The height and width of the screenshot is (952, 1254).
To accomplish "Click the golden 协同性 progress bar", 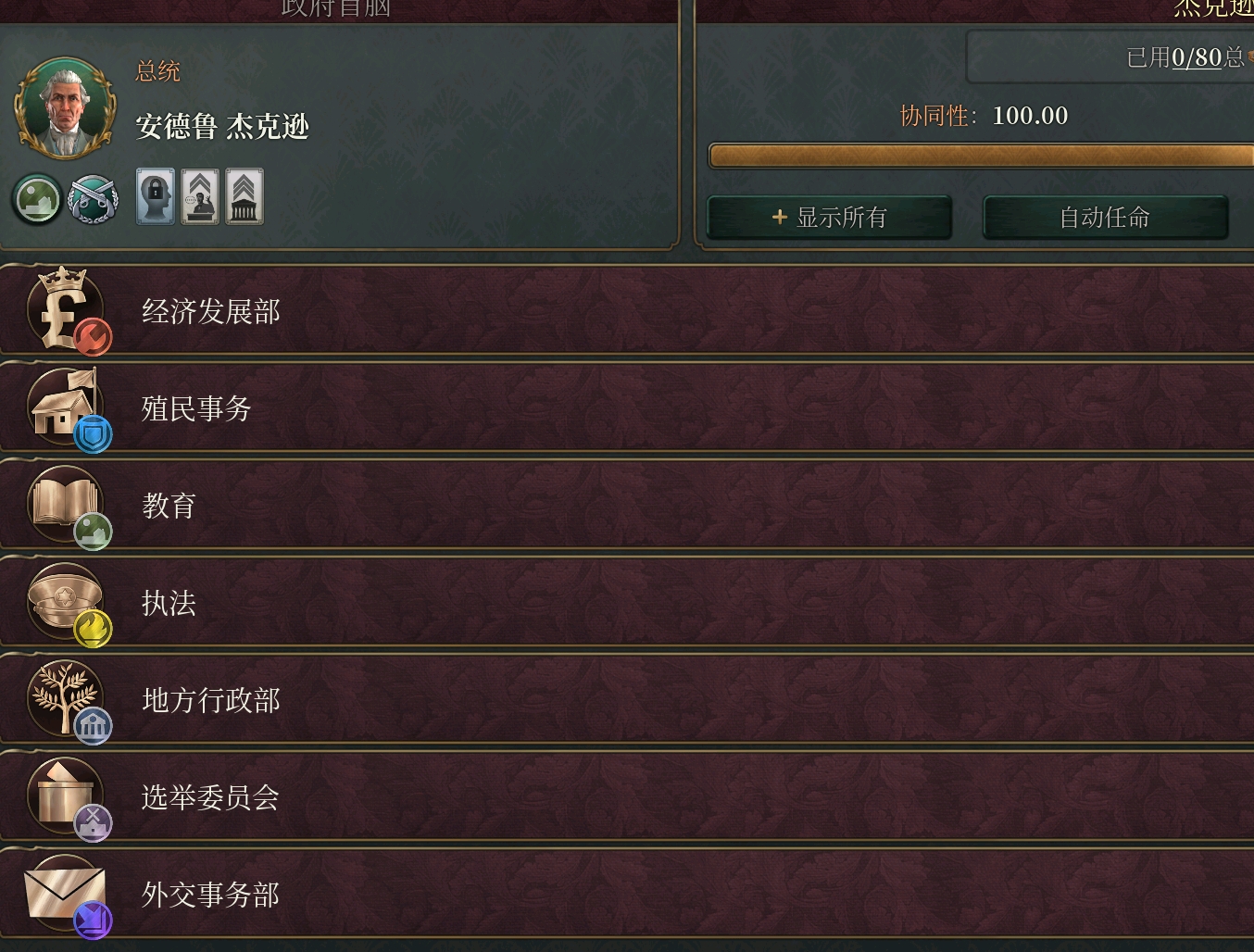I will click(x=982, y=156).
